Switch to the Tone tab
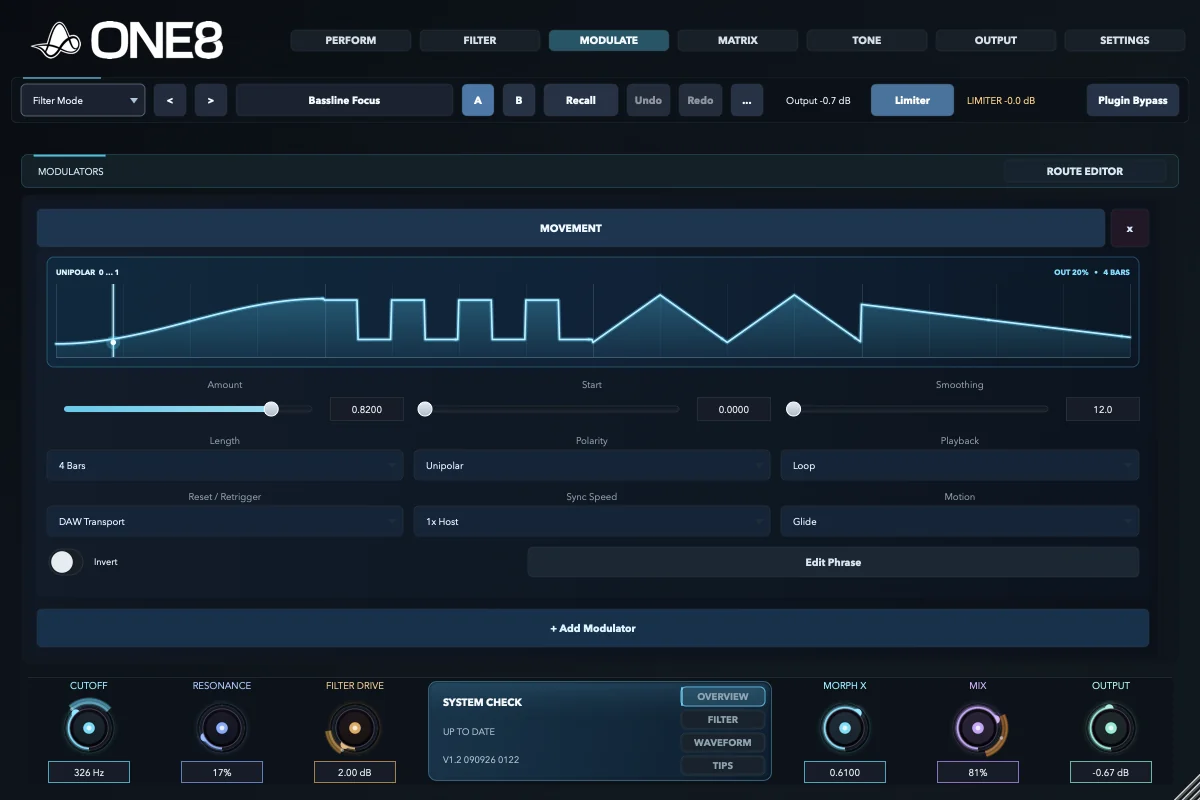This screenshot has height=800, width=1200. [x=867, y=41]
